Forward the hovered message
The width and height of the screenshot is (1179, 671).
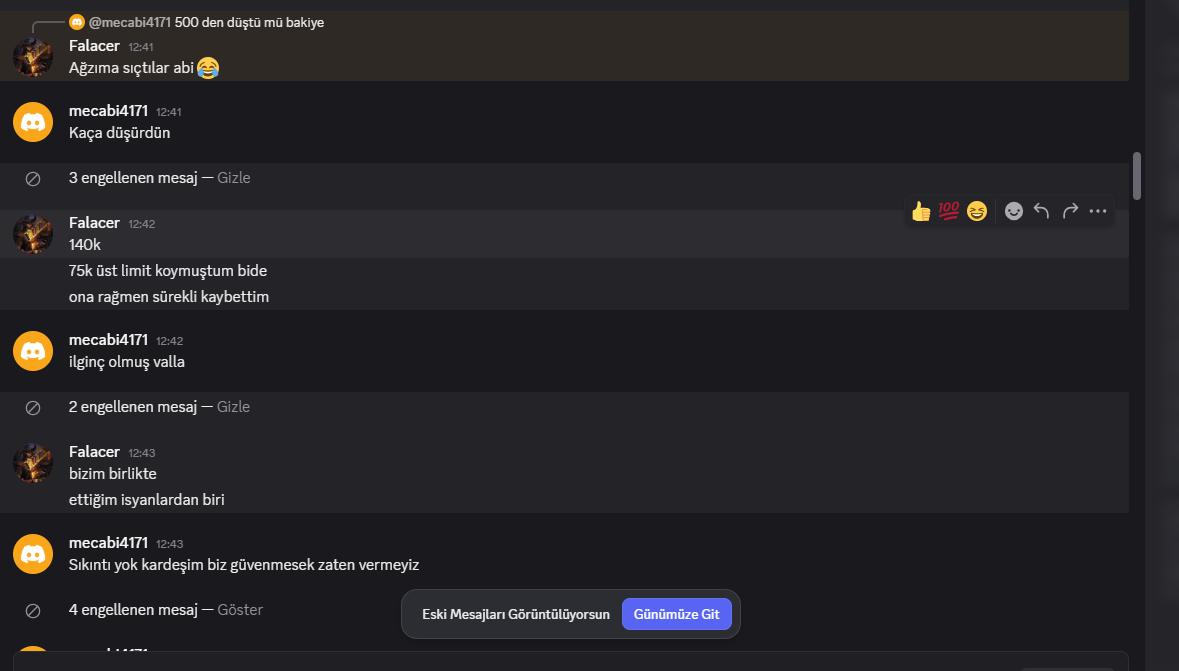[1070, 211]
